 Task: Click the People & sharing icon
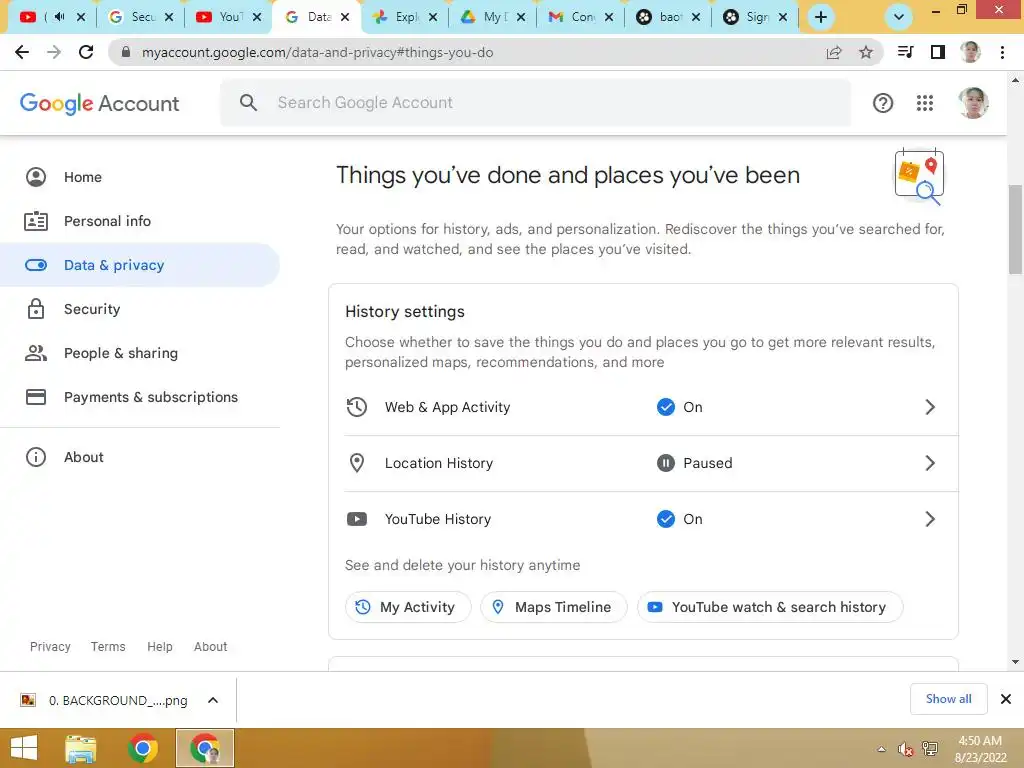[36, 353]
